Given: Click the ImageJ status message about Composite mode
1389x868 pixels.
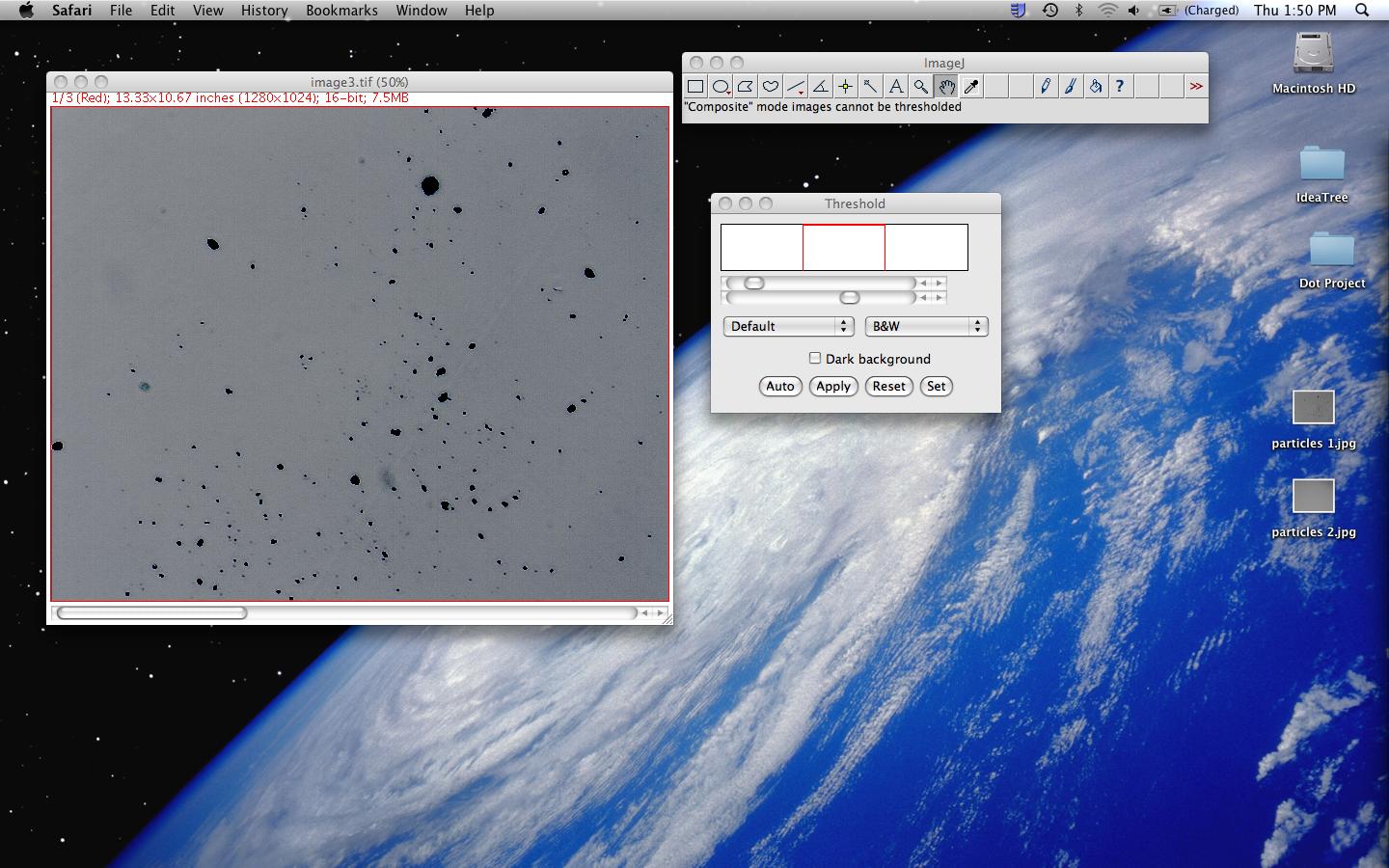Looking at the screenshot, I should coord(823,107).
